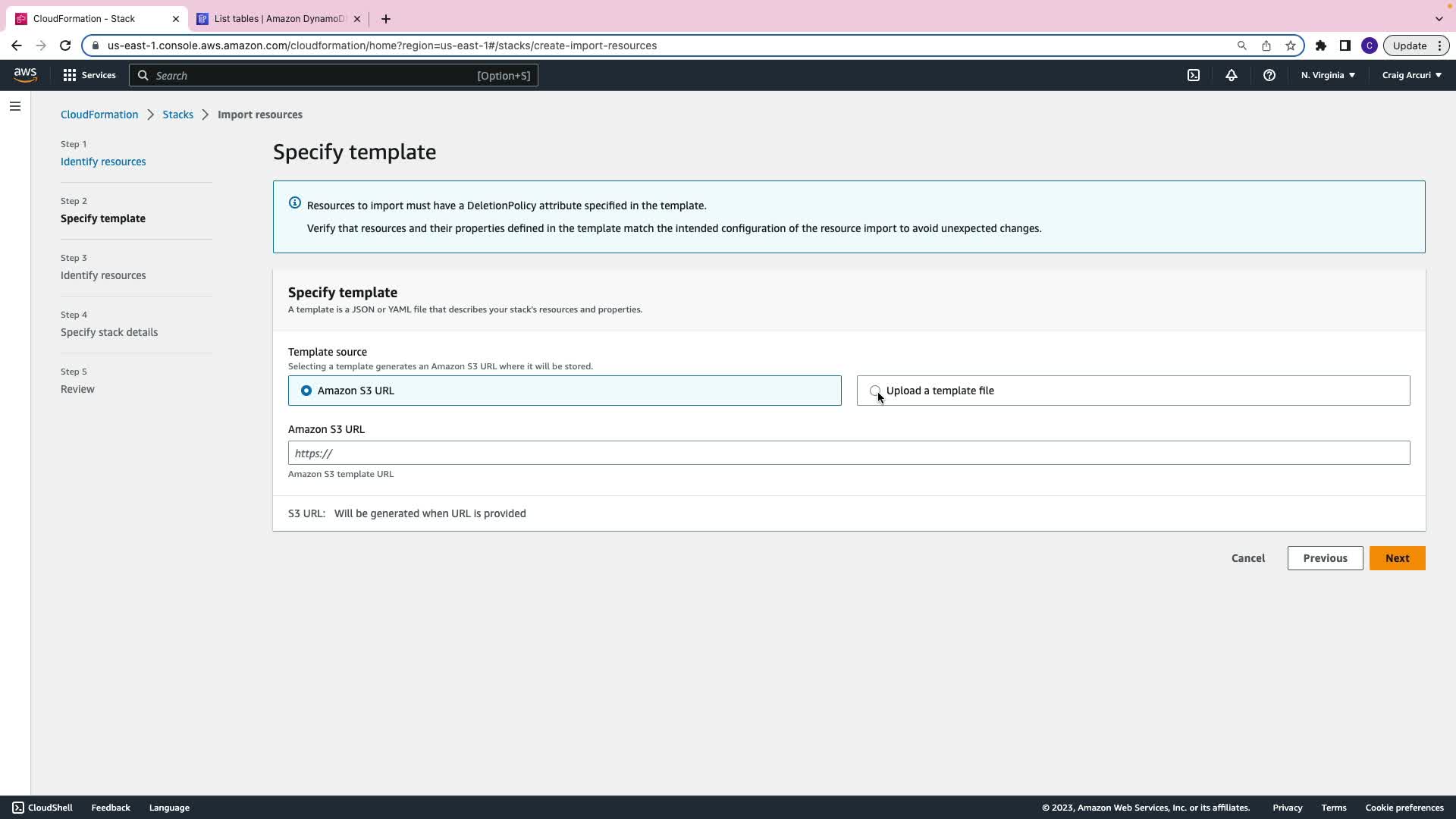Viewport: 1456px width, 819px height.
Task: Click the Previous button
Action: click(x=1325, y=558)
